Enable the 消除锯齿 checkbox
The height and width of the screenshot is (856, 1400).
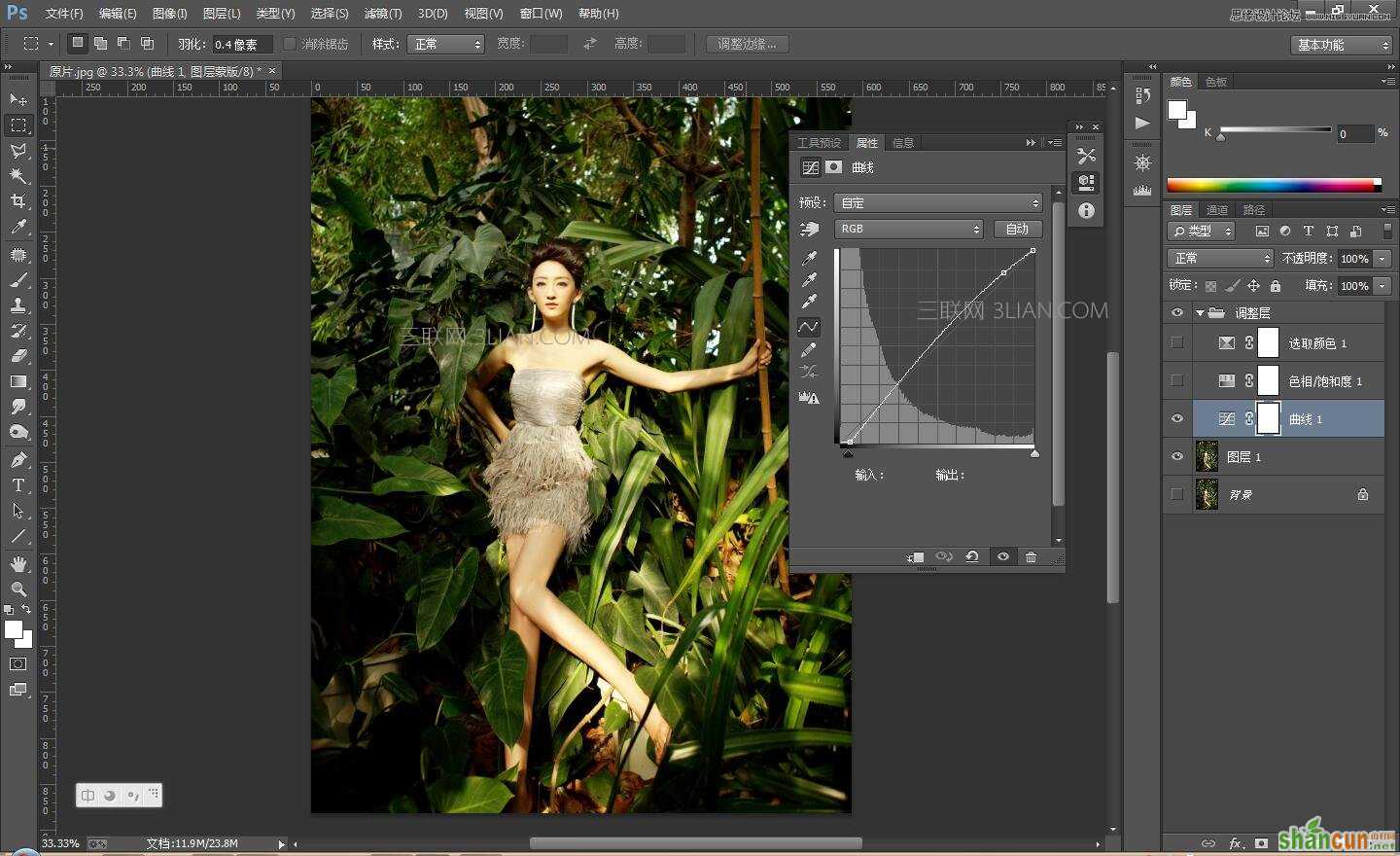tap(290, 44)
